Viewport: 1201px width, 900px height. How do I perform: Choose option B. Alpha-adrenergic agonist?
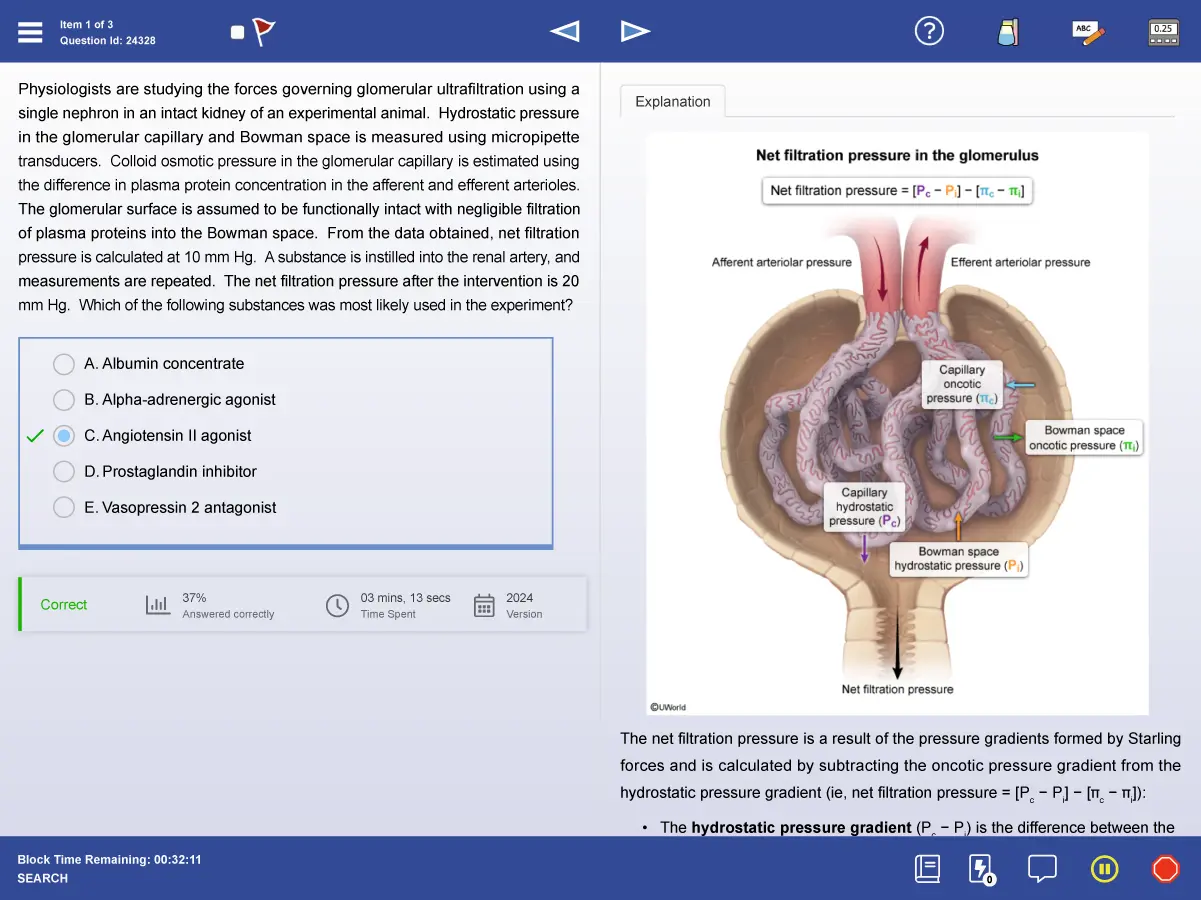point(64,400)
